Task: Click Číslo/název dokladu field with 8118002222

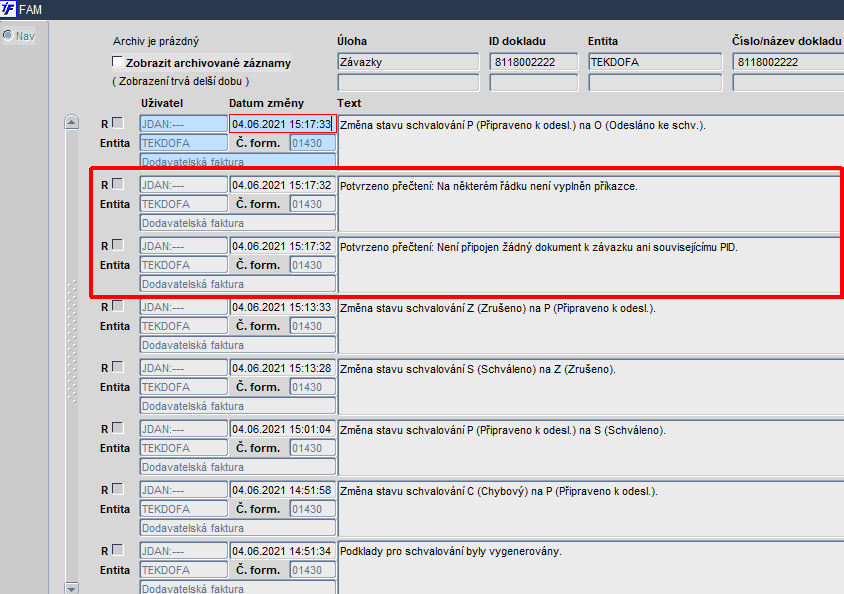Action: [x=788, y=62]
